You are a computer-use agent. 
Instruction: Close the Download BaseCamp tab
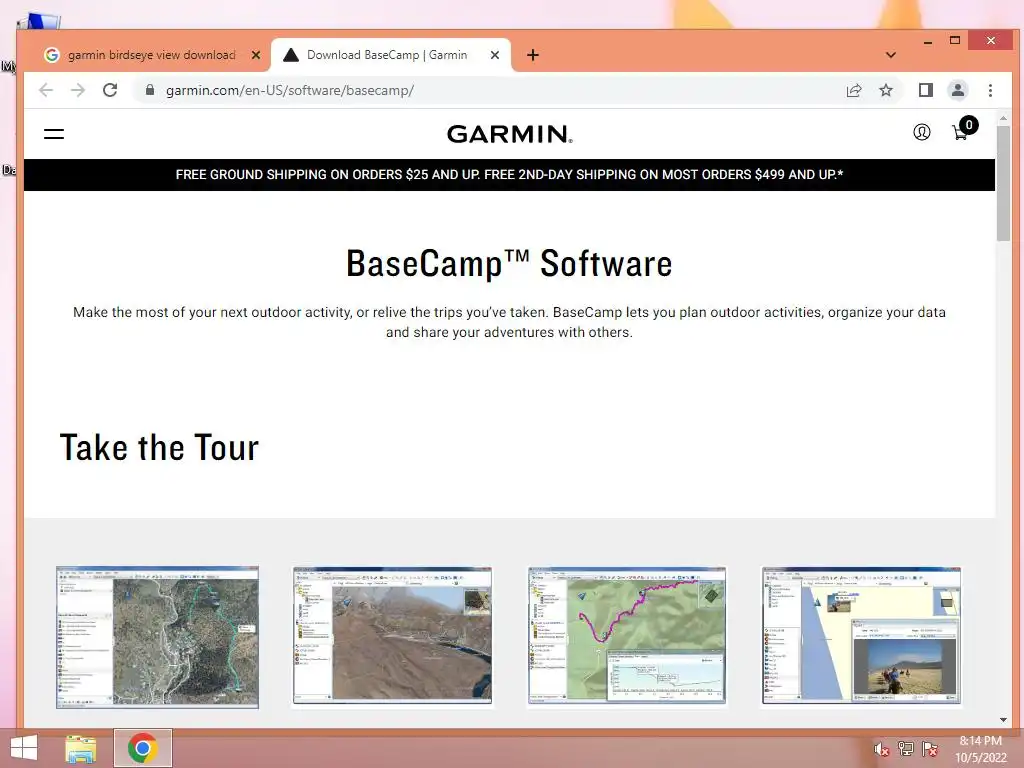(x=495, y=55)
